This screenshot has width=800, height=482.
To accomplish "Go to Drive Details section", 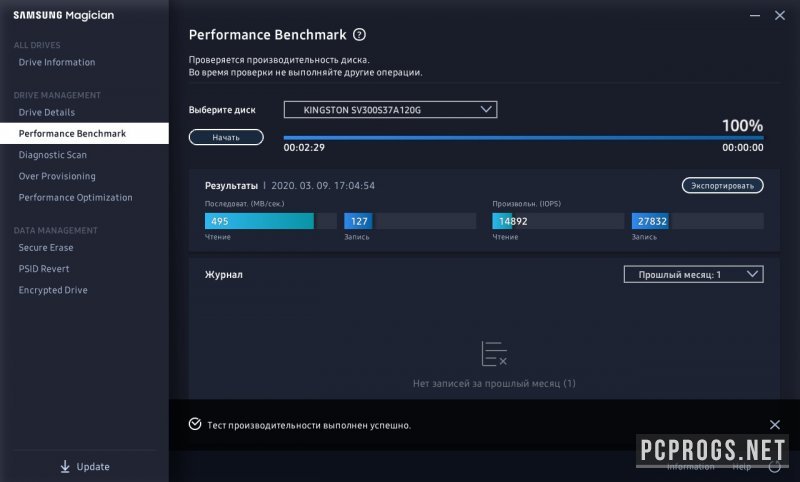I will point(47,112).
